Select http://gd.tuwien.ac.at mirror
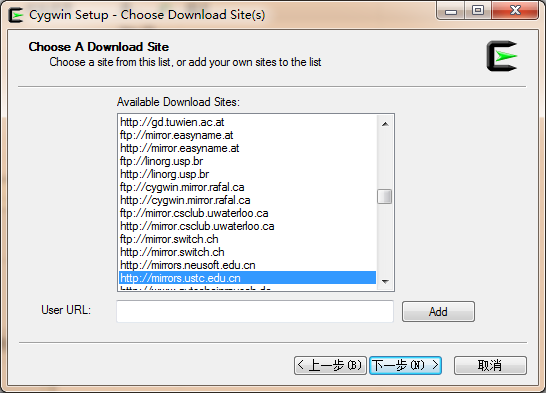Image resolution: width=546 pixels, height=393 pixels. click(x=248, y=122)
